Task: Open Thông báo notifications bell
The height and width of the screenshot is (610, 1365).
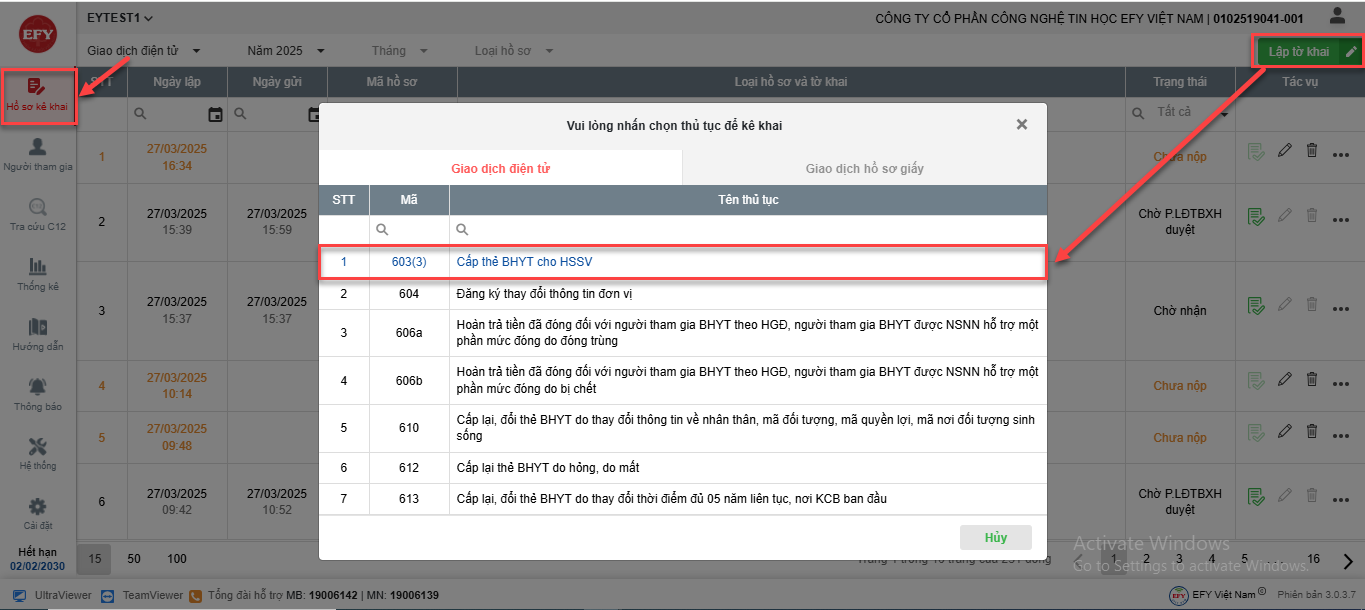Action: coord(38,394)
